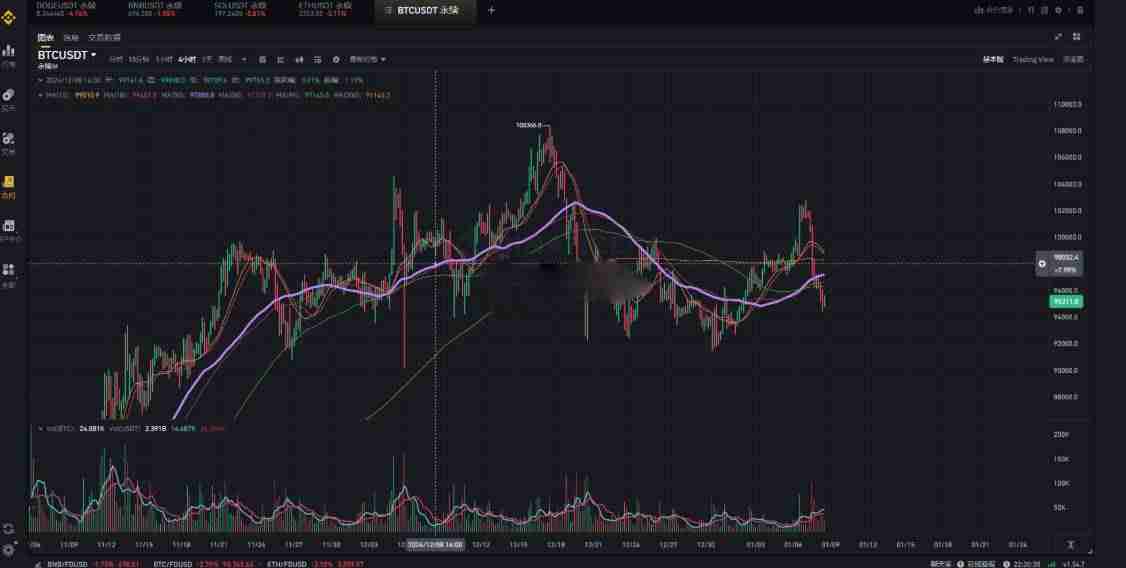Open the BTCUSDT symbol dropdown

click(94, 55)
